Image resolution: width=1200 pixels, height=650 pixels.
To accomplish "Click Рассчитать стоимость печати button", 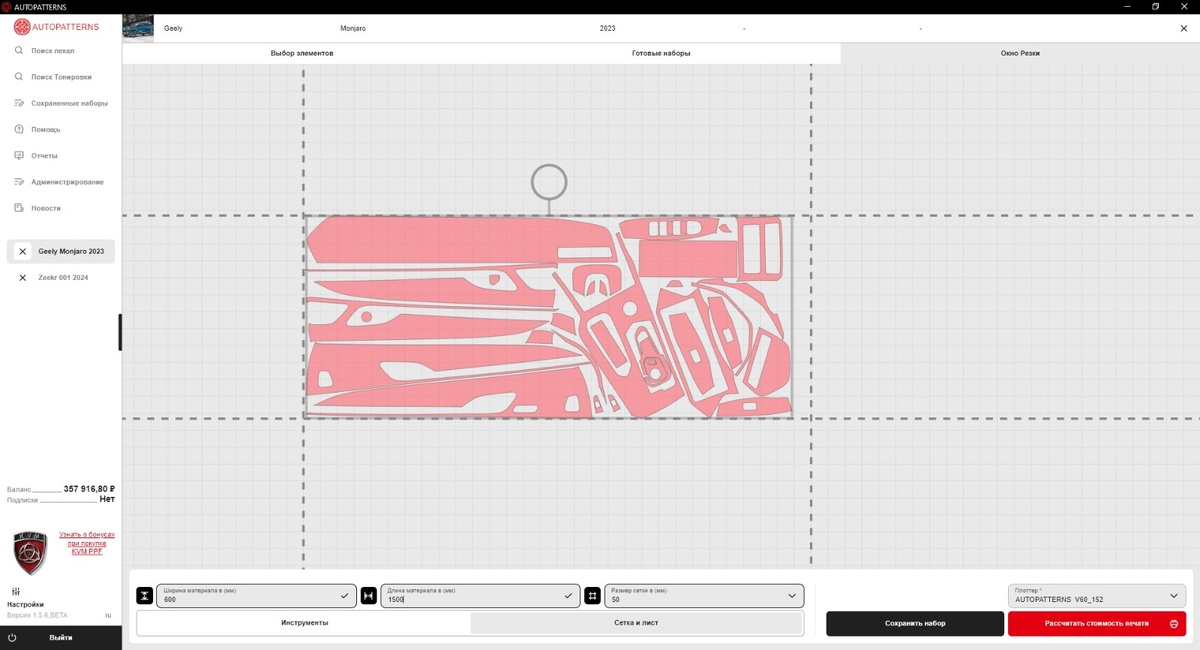I will click(x=1097, y=623).
